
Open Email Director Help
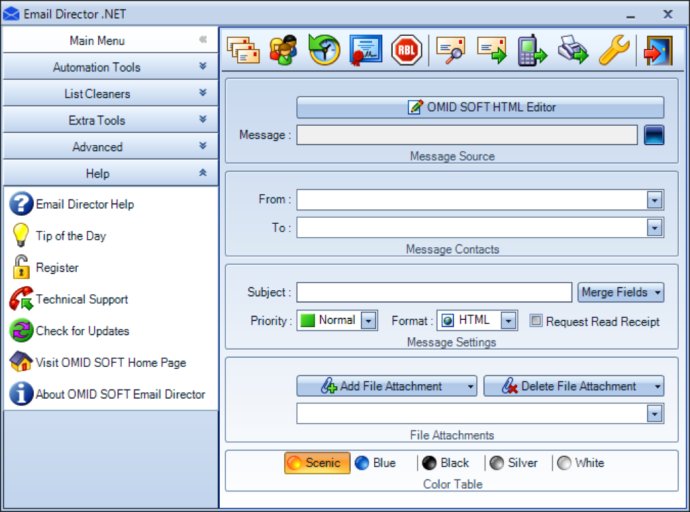[x=72, y=204]
